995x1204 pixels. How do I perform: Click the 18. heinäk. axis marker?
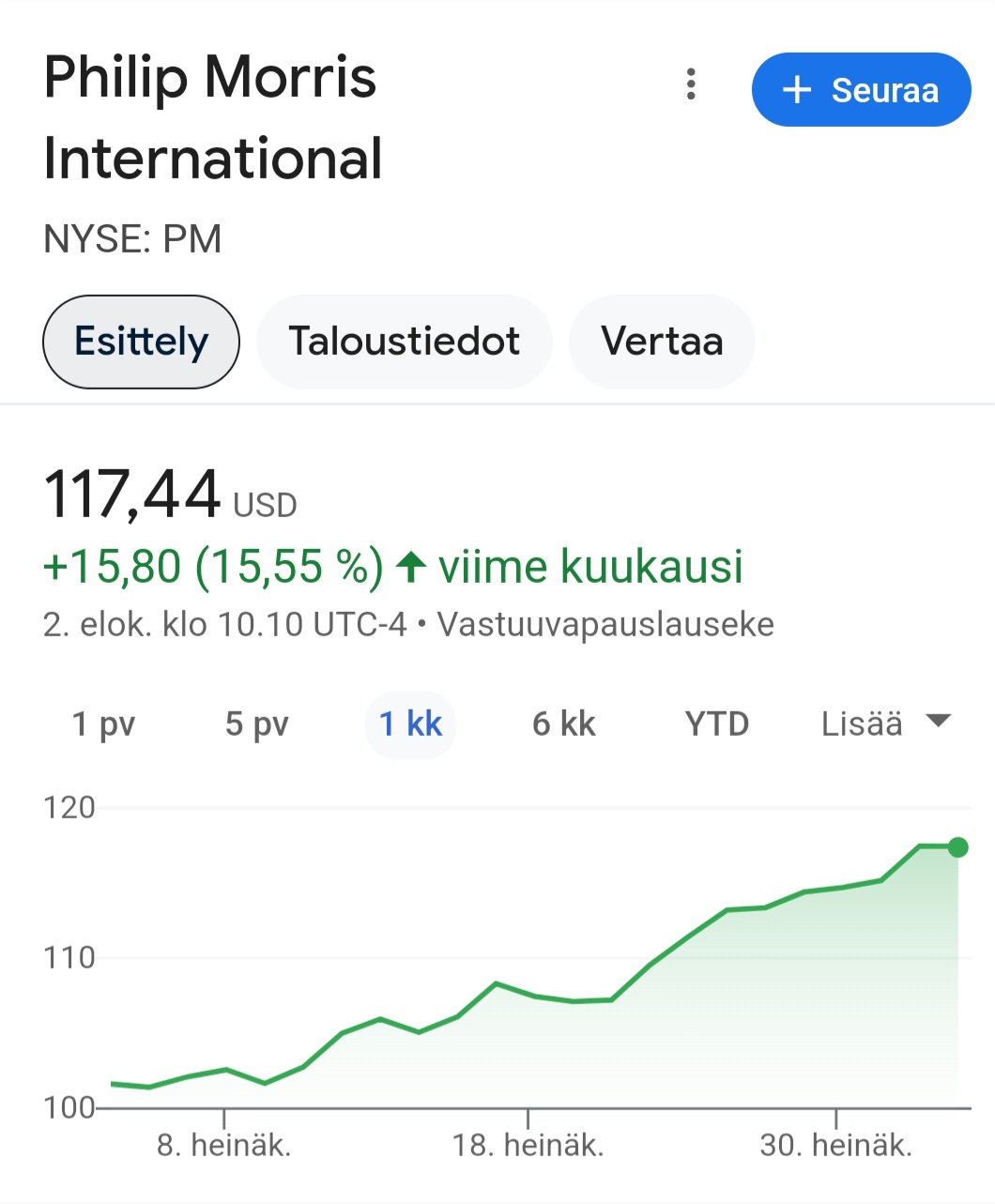click(528, 1145)
